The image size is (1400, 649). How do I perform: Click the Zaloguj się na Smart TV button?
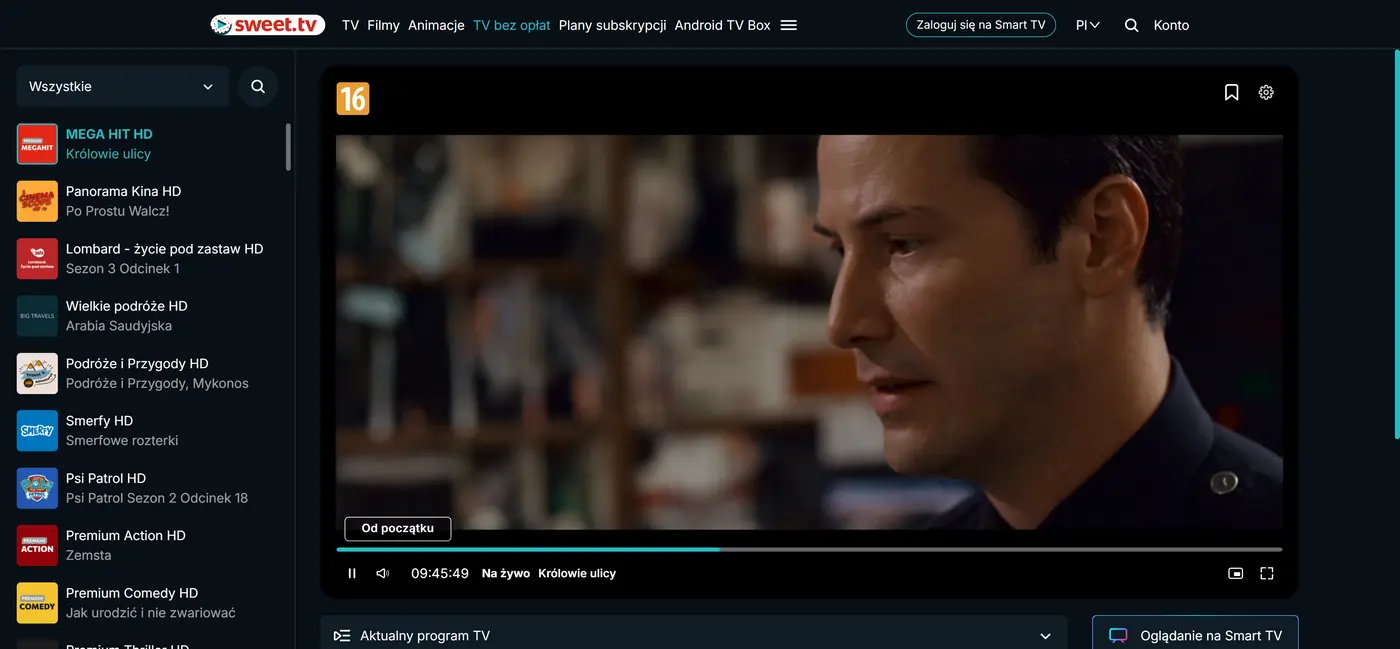(x=981, y=25)
